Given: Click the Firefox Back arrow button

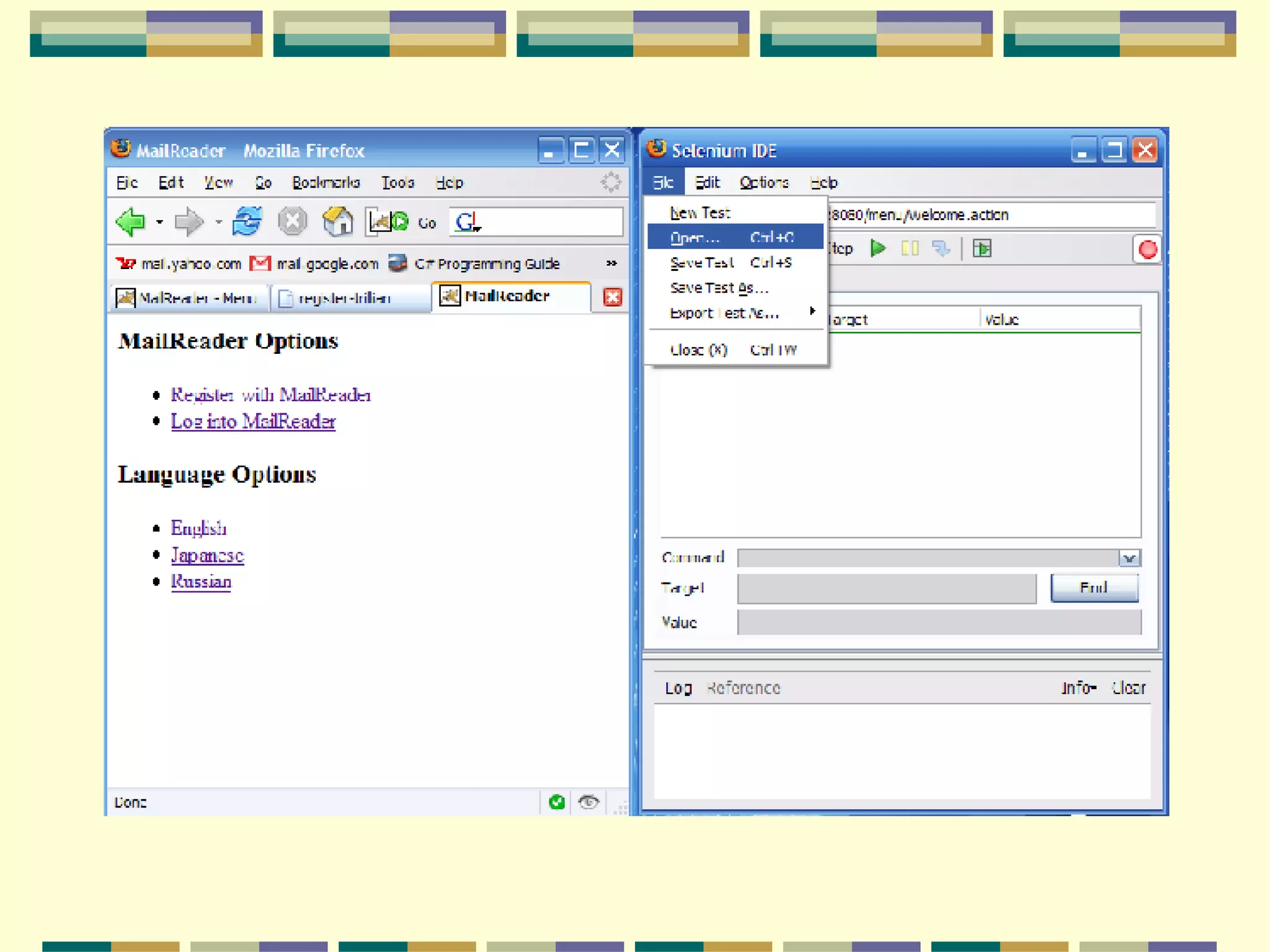Looking at the screenshot, I should tap(131, 222).
